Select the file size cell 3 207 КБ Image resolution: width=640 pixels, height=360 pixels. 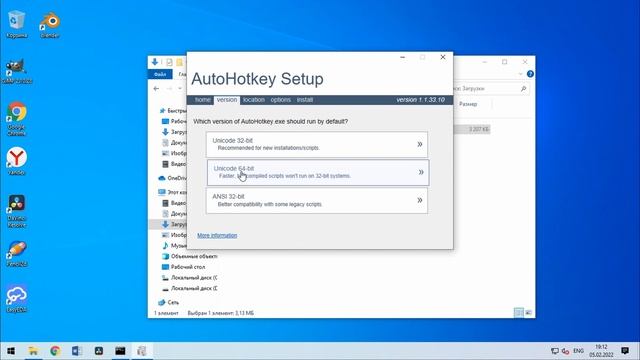478,129
